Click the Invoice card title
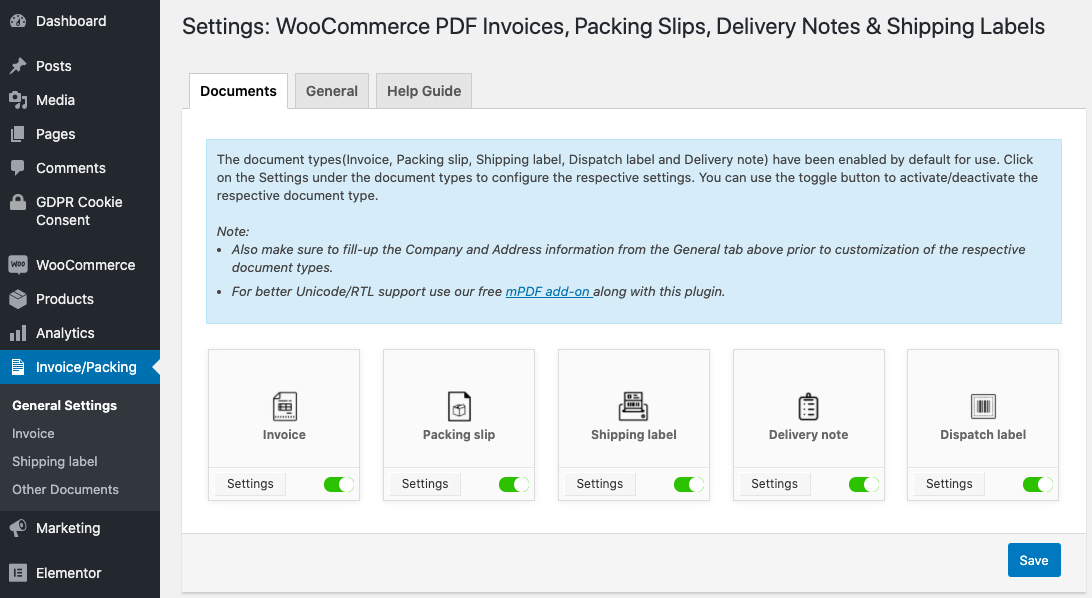This screenshot has width=1092, height=598. [x=284, y=434]
